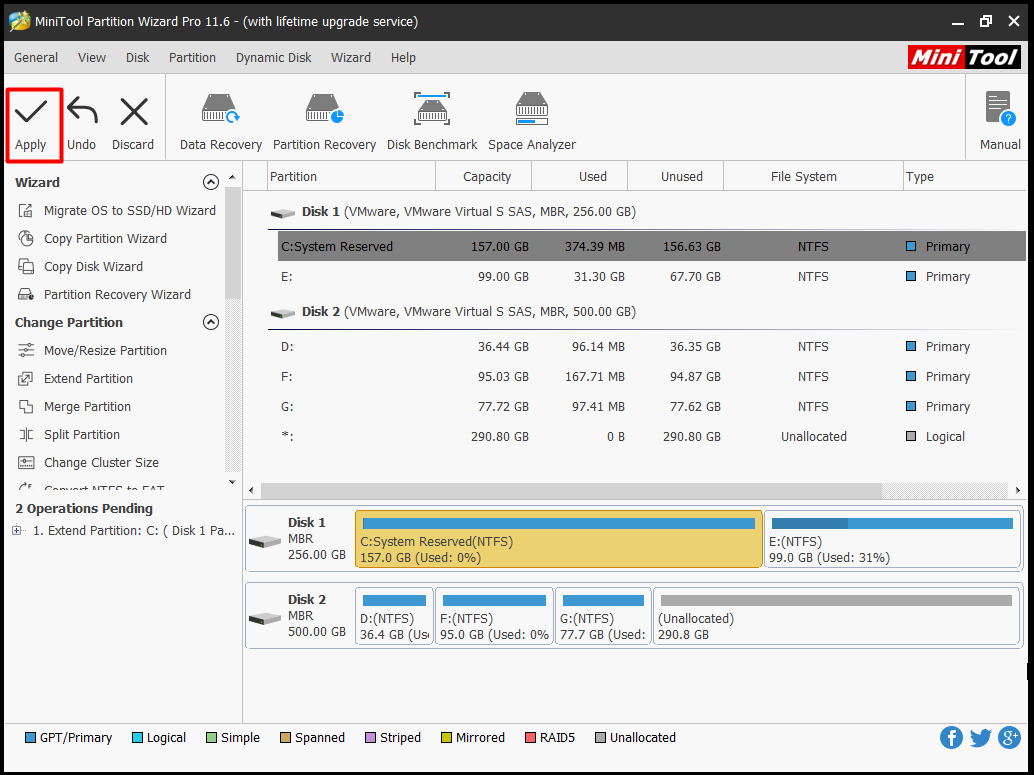Click the Apply checkmark icon
The image size is (1034, 775).
coord(31,112)
